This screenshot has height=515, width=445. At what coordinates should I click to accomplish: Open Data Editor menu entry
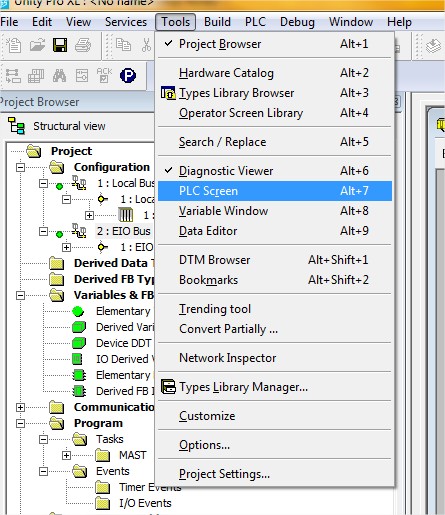coord(275,231)
